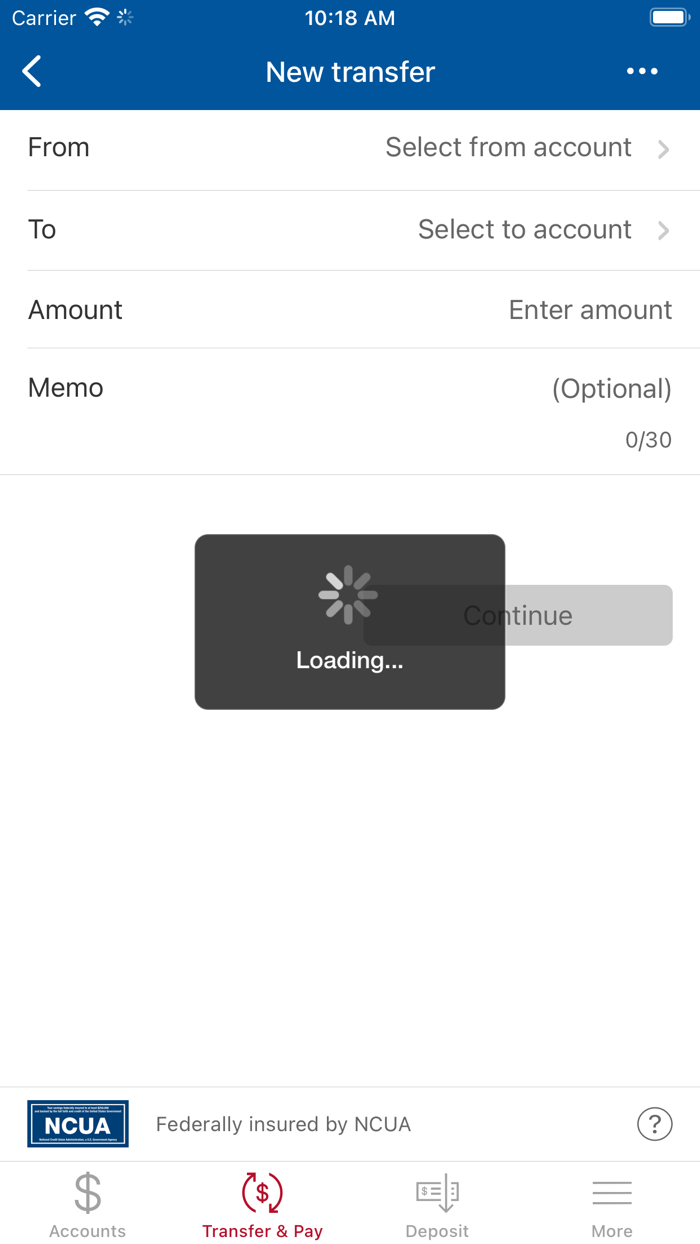Viewport: 700px width, 1244px height.
Task: Expand the To account chevron
Action: click(x=663, y=231)
